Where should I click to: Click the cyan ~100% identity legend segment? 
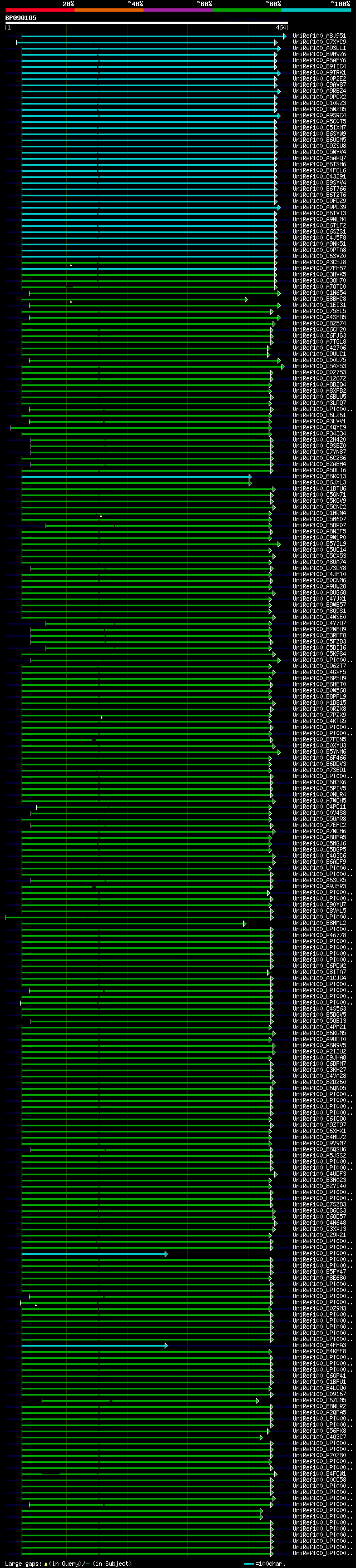(x=316, y=10)
